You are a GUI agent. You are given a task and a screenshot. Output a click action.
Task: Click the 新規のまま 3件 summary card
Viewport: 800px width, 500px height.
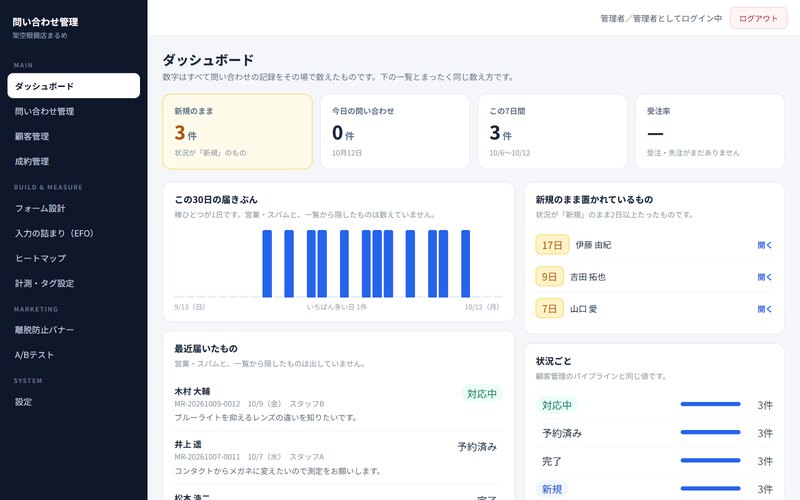pyautogui.click(x=237, y=131)
